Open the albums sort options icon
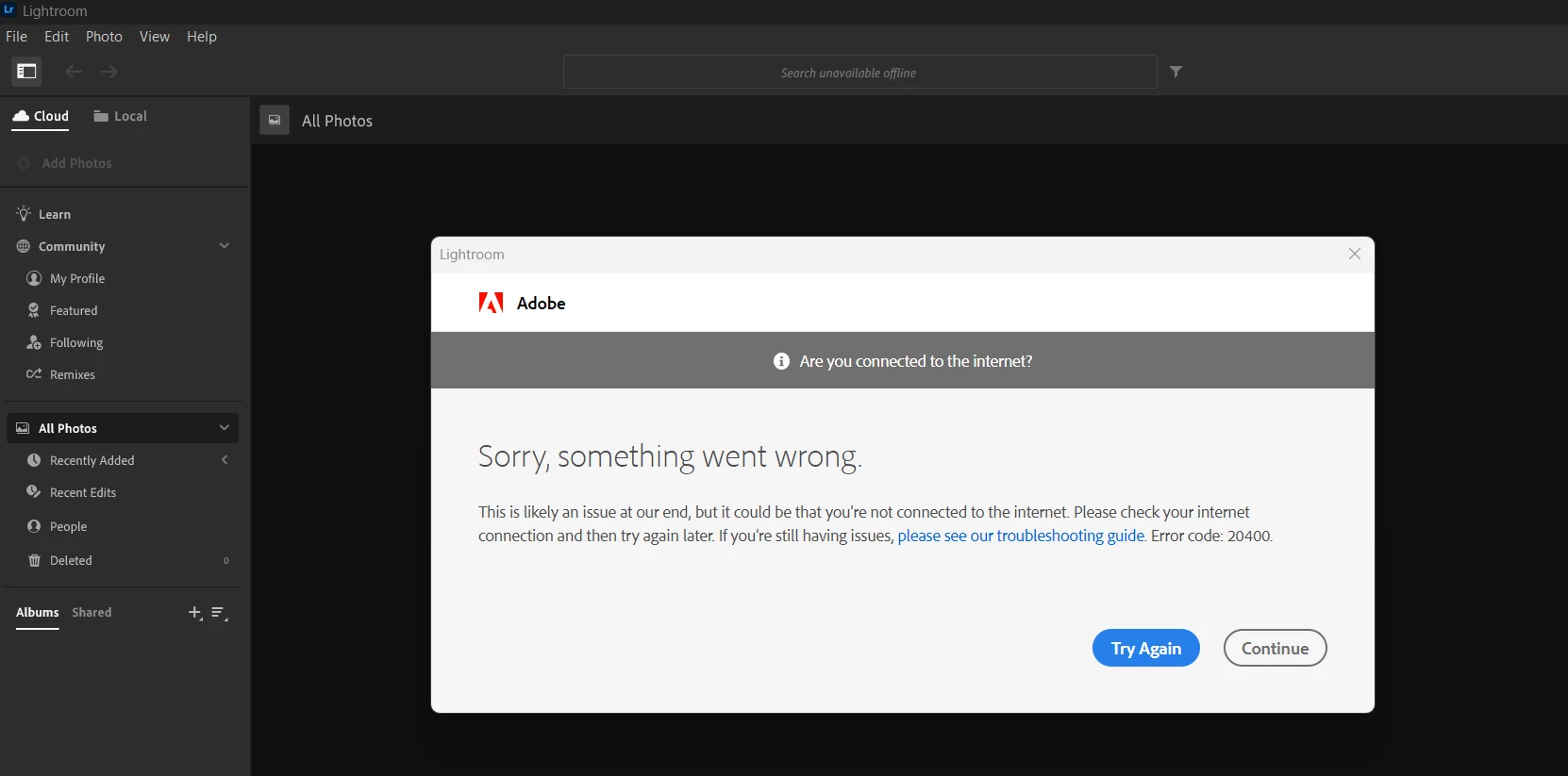The image size is (1568, 776). coord(219,613)
